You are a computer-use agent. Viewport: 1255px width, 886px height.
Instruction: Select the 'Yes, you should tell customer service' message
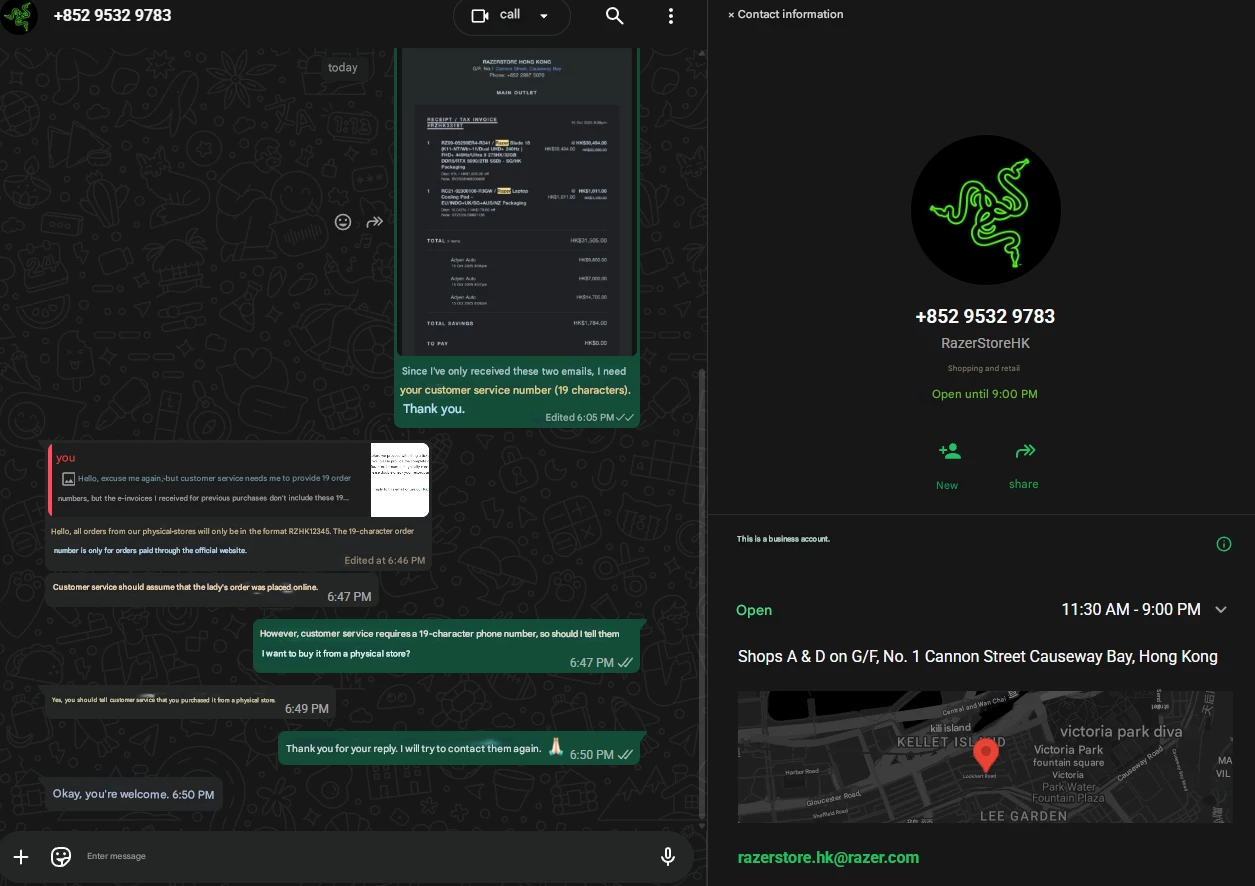(x=190, y=703)
